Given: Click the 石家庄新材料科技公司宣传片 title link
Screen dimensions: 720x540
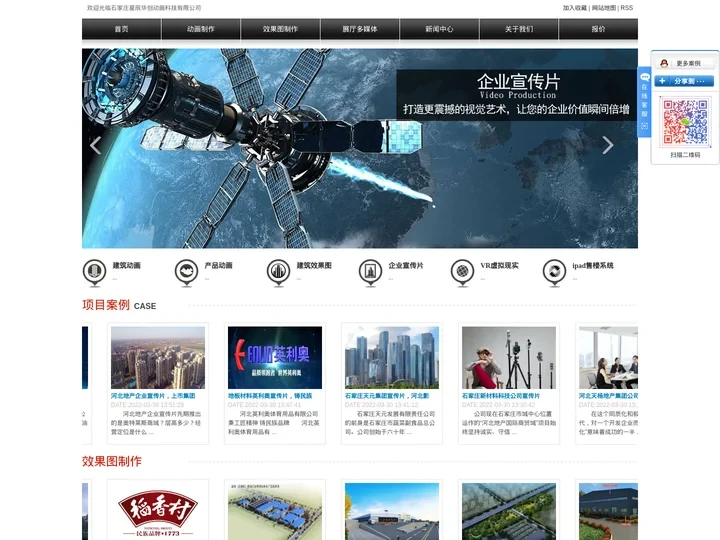Looking at the screenshot, I should click(x=501, y=396).
